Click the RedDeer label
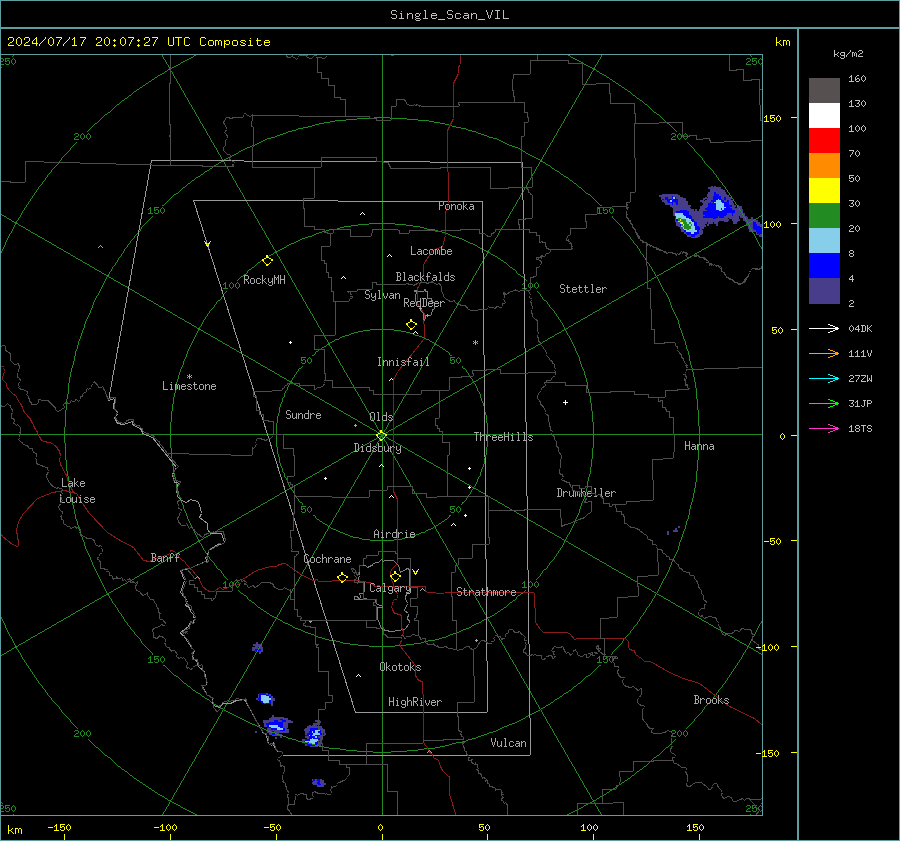This screenshot has height=841, width=900. click(424, 303)
